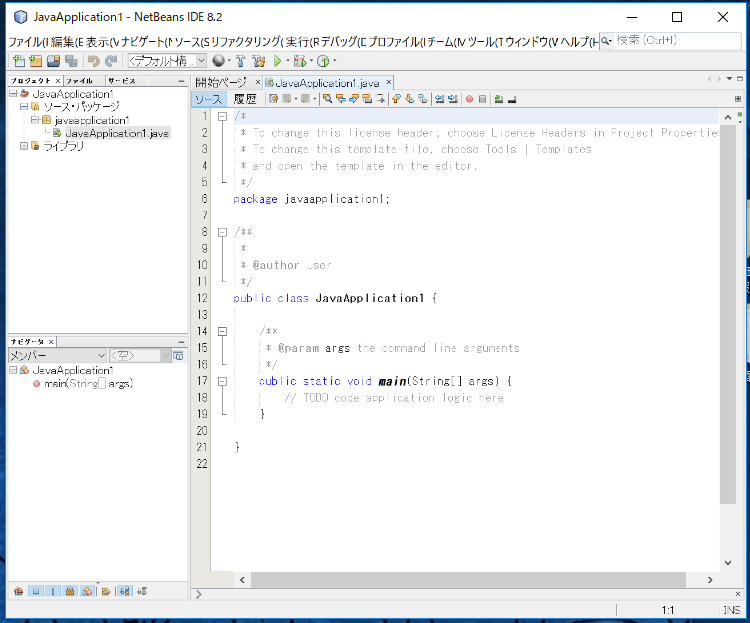Click the Redo toolbar icon

(x=111, y=61)
